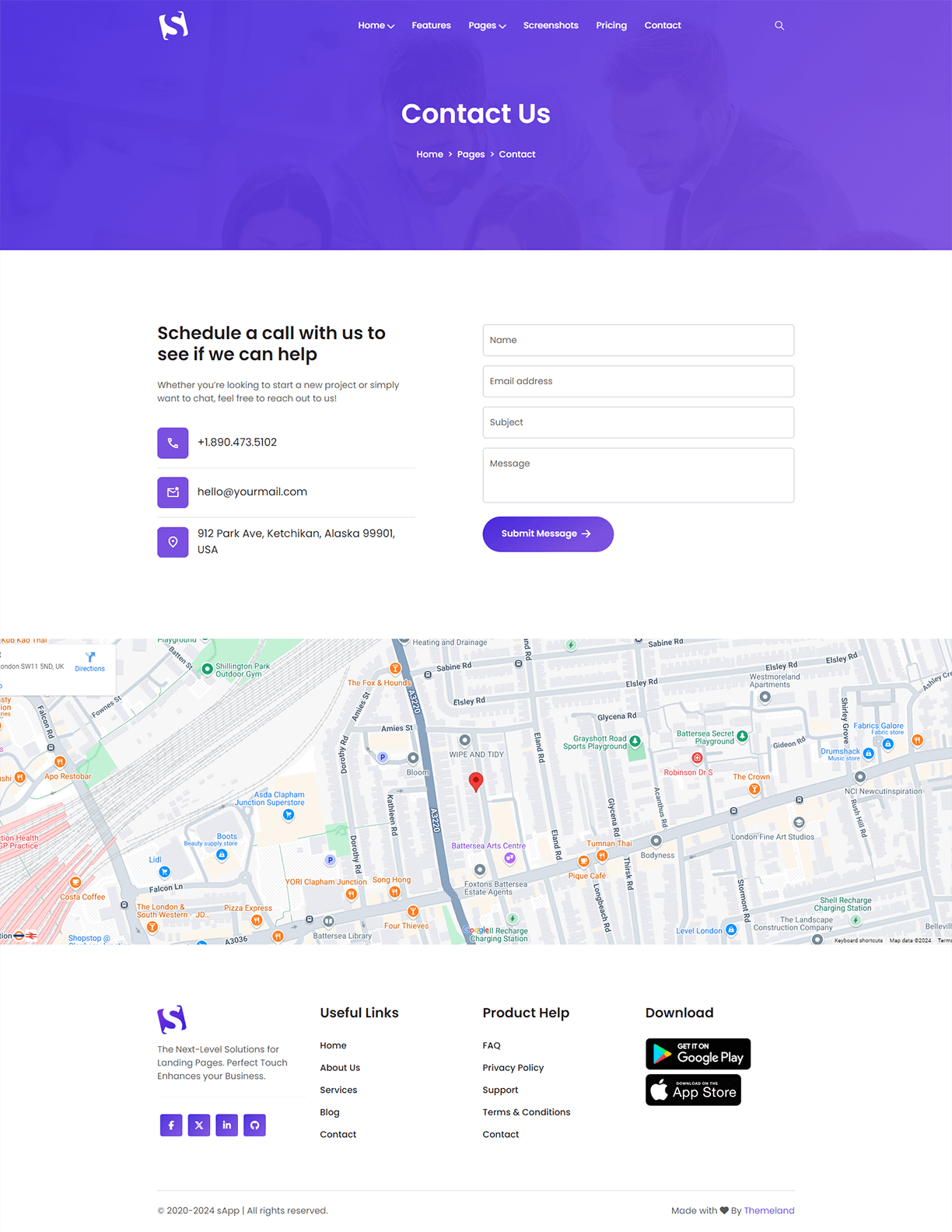This screenshot has height=1232, width=952.
Task: Expand the Pages dropdown menu
Action: (487, 26)
